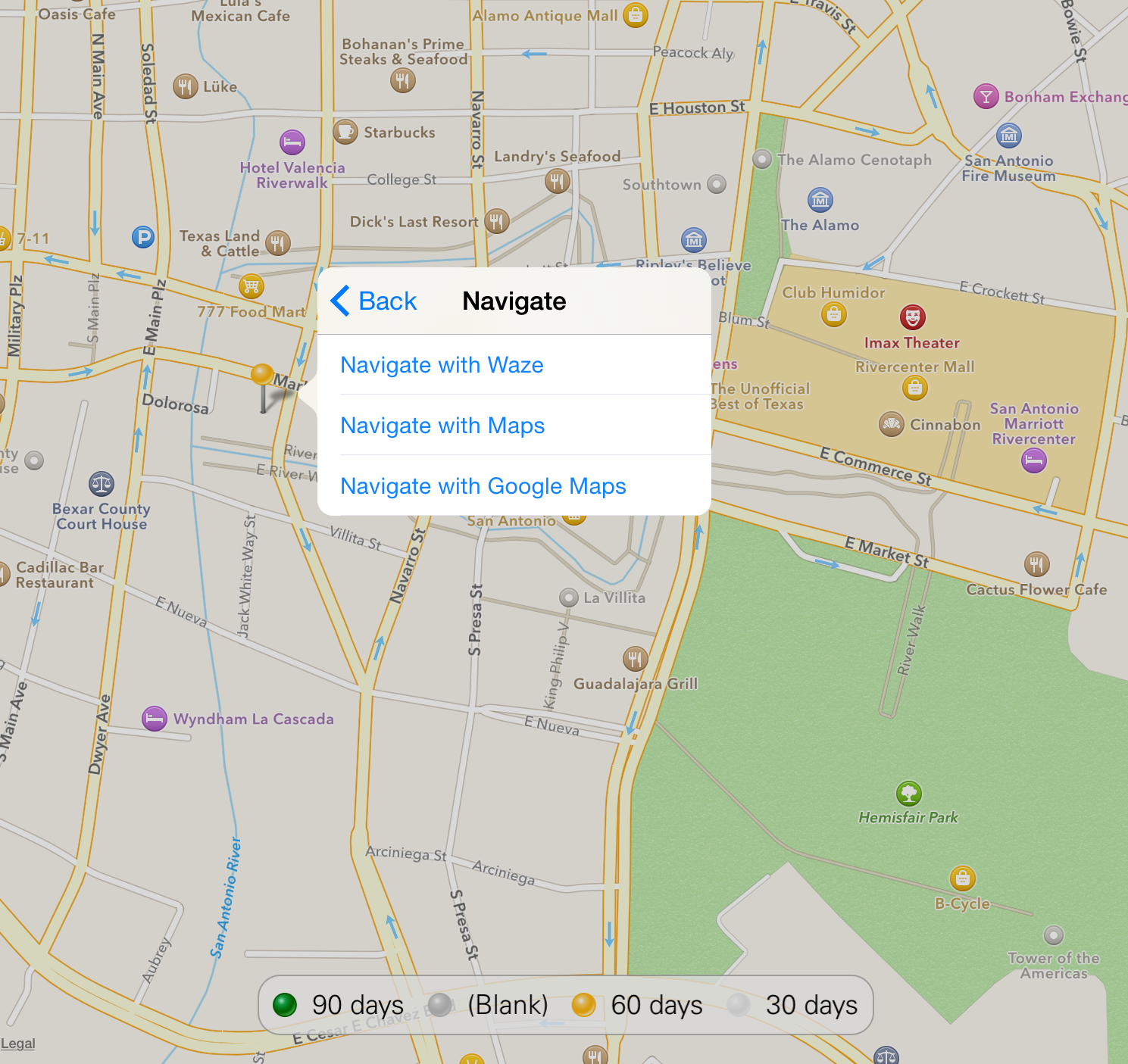Screen dimensions: 1128x1064
Task: Open the Legal link
Action: point(17,1044)
